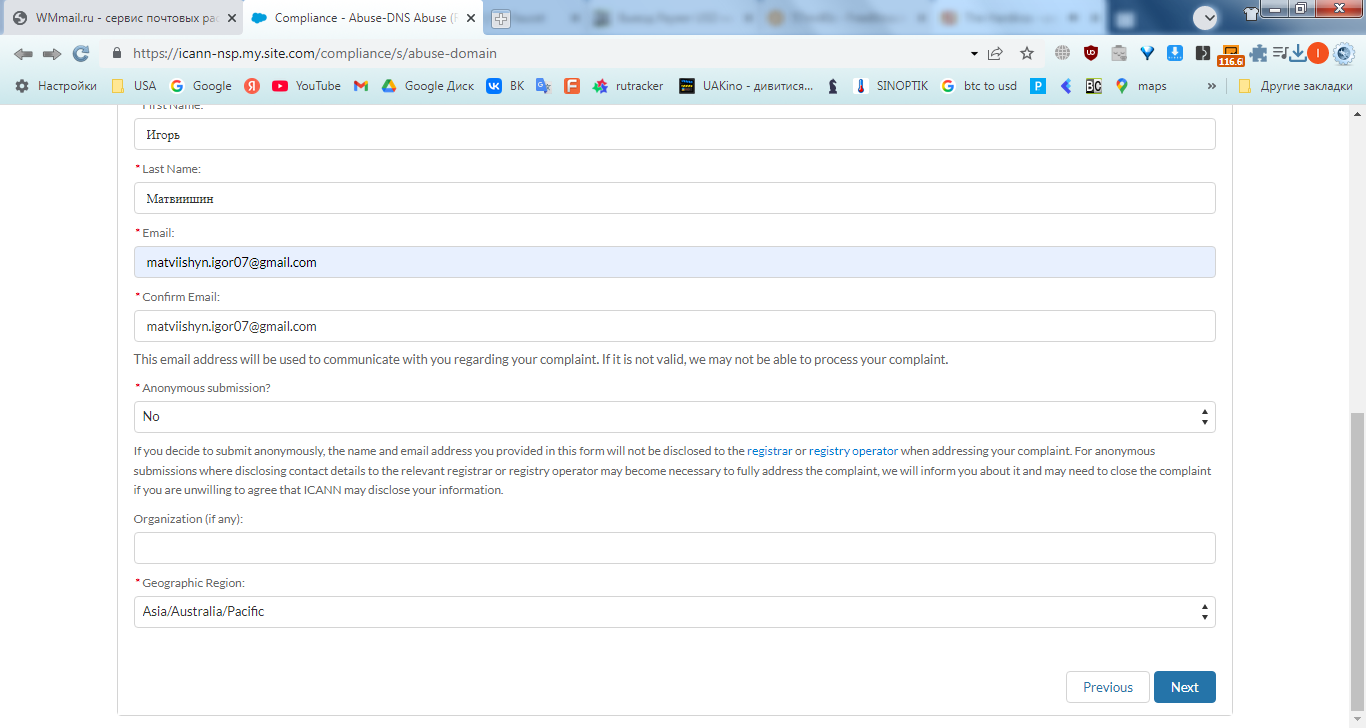
Task: Open the chess knight bookmark icon
Action: 832,86
